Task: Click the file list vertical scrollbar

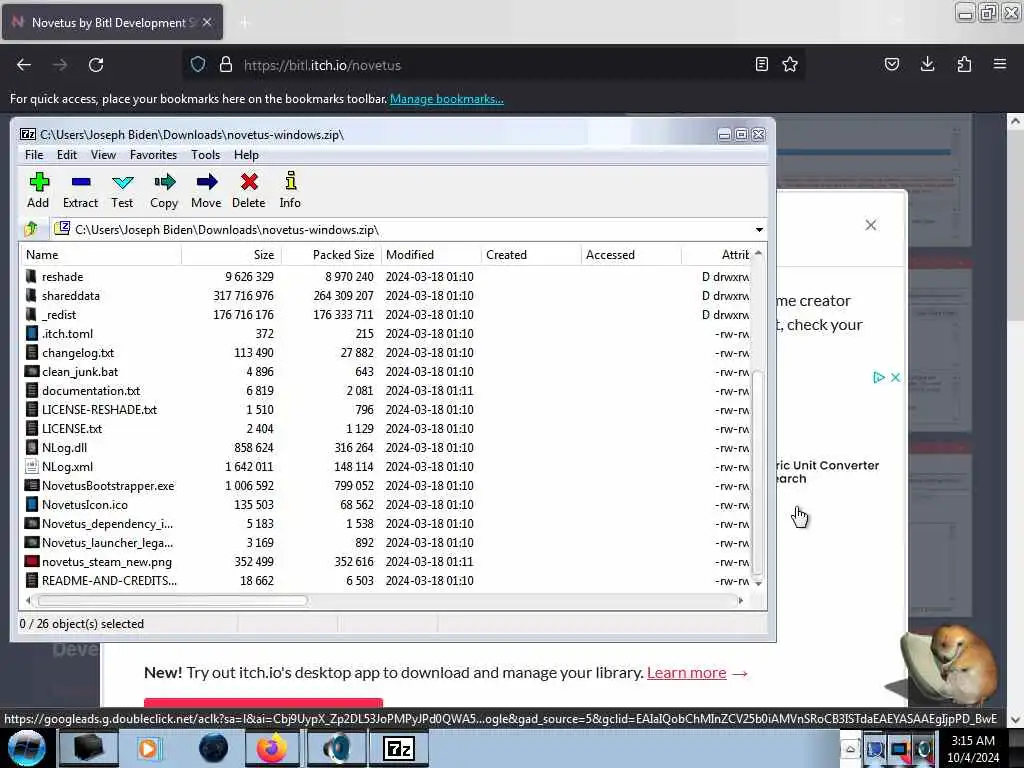Action: pyautogui.click(x=758, y=473)
